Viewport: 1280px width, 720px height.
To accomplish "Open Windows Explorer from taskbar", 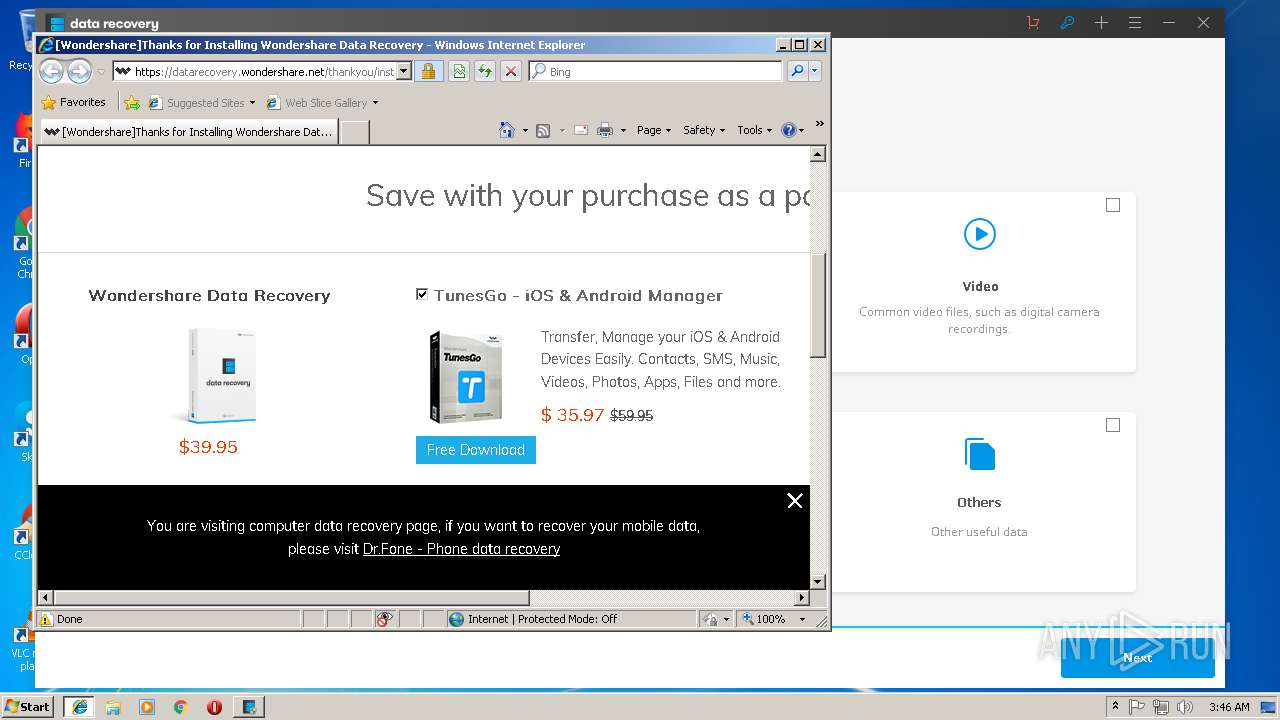I will click(113, 707).
